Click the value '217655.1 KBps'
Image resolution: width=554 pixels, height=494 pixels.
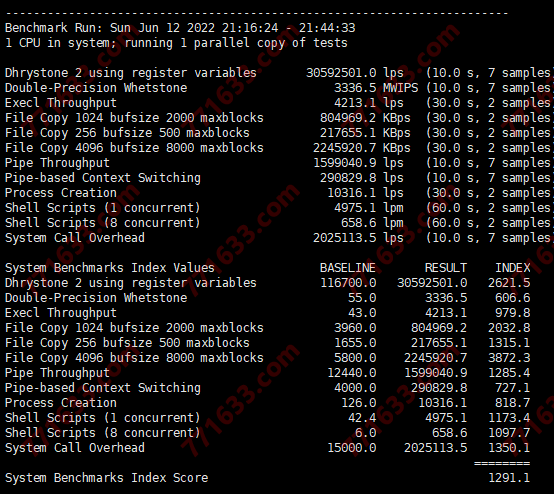click(365, 133)
